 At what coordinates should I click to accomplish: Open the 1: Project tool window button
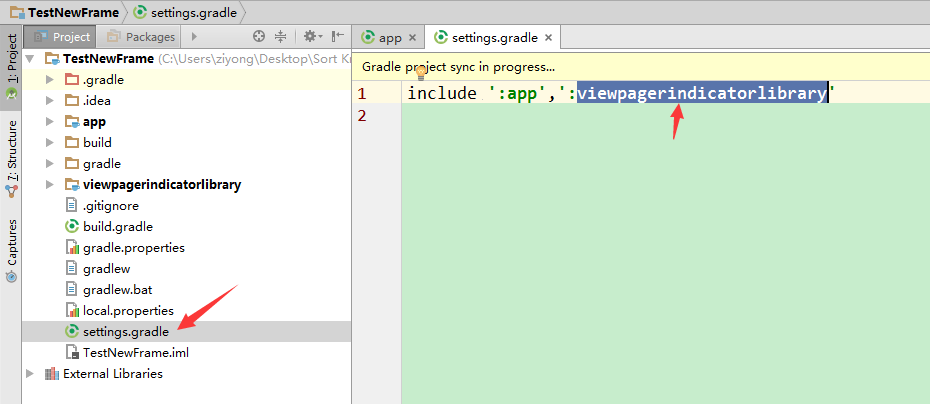(11, 66)
